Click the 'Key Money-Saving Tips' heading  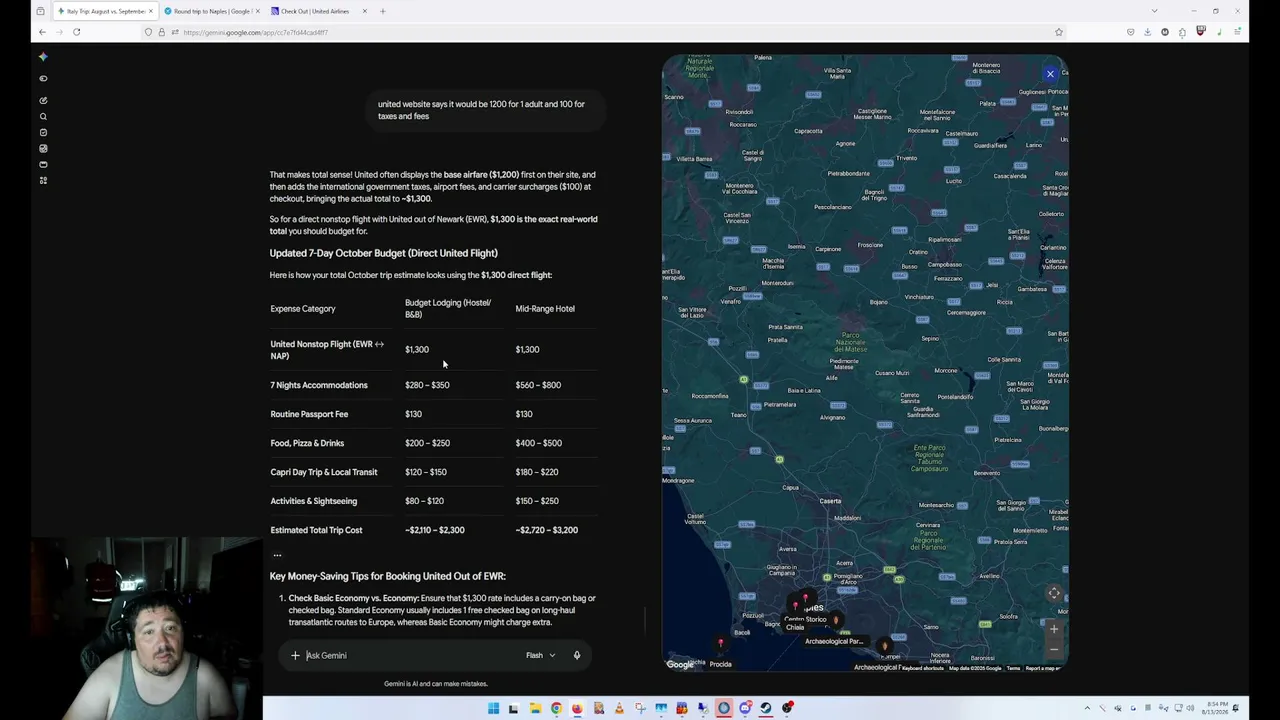[387, 576]
